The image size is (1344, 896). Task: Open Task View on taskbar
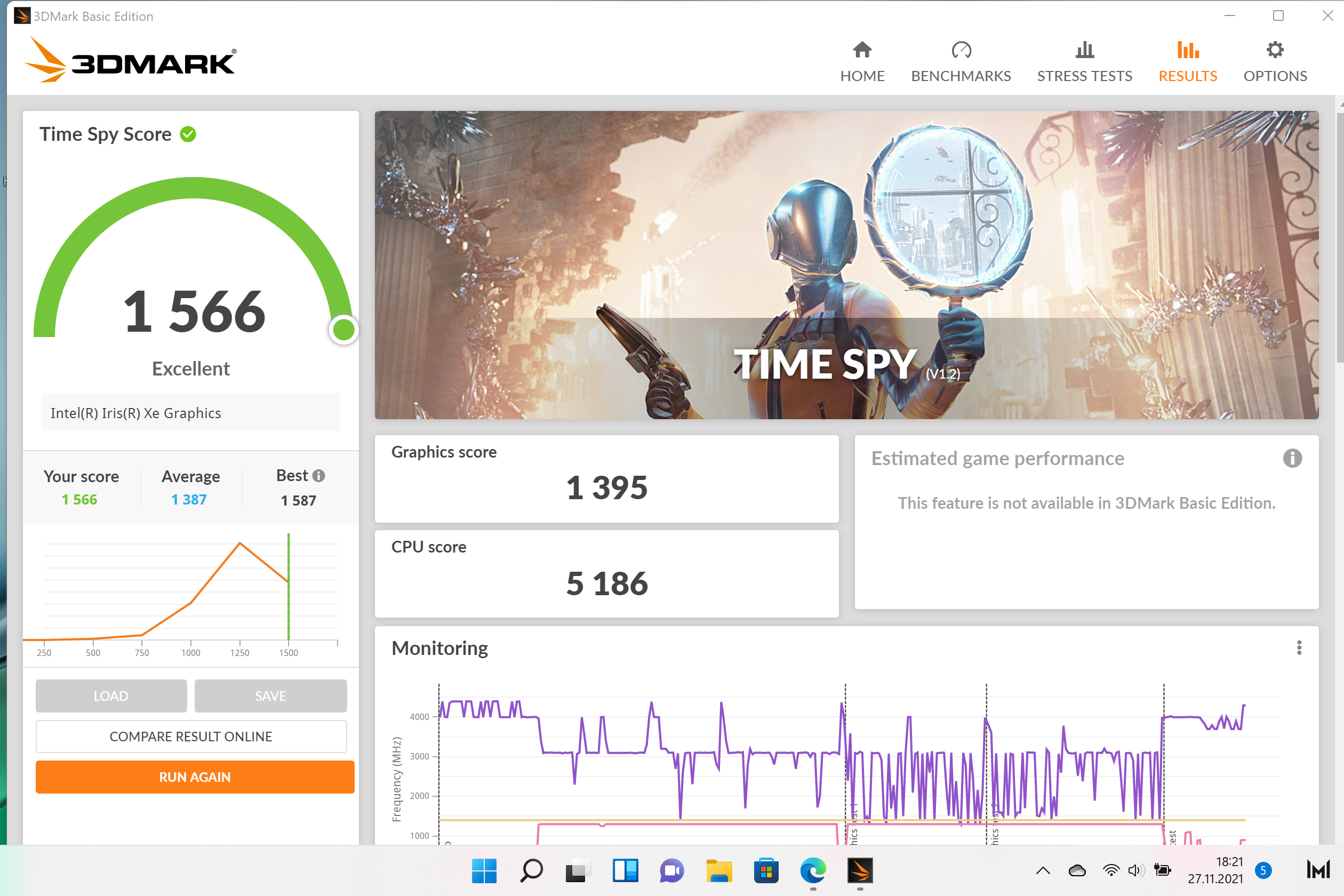[578, 870]
